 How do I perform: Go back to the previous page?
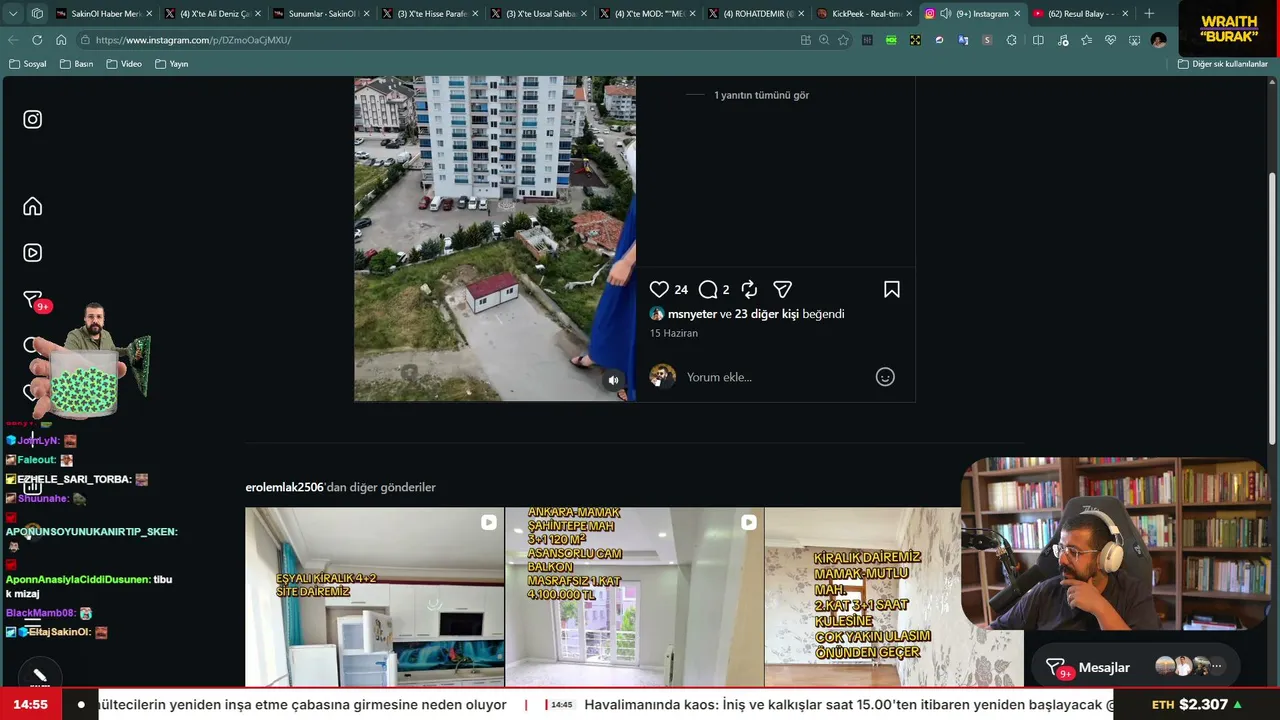click(x=13, y=40)
